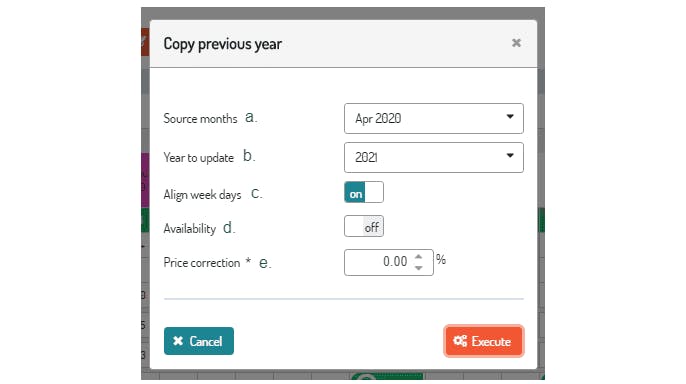The width and height of the screenshot is (686, 384).
Task: Click the Availability label
Action: [x=189, y=228]
